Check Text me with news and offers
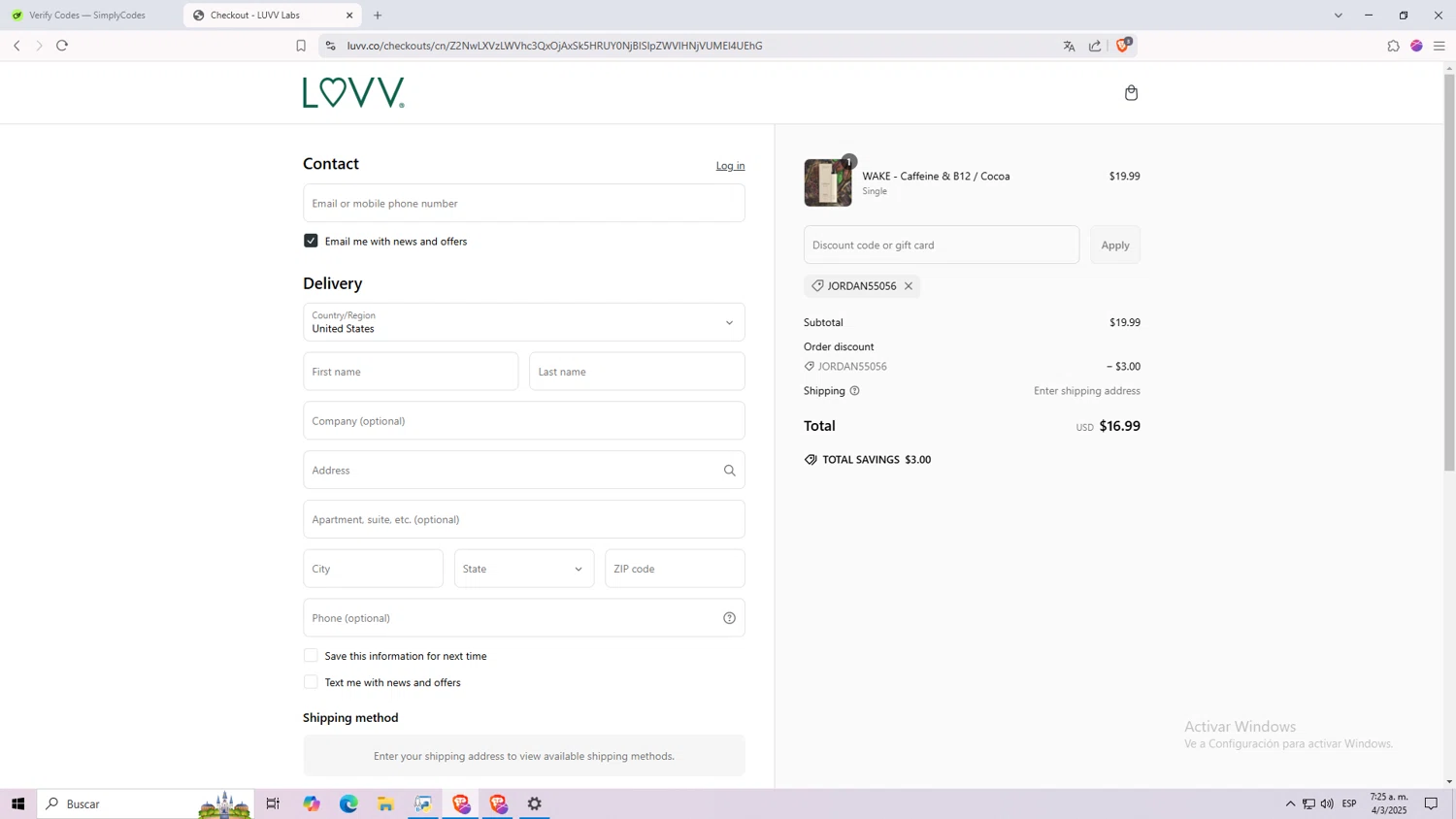This screenshot has width=1456, height=819. pyautogui.click(x=311, y=682)
